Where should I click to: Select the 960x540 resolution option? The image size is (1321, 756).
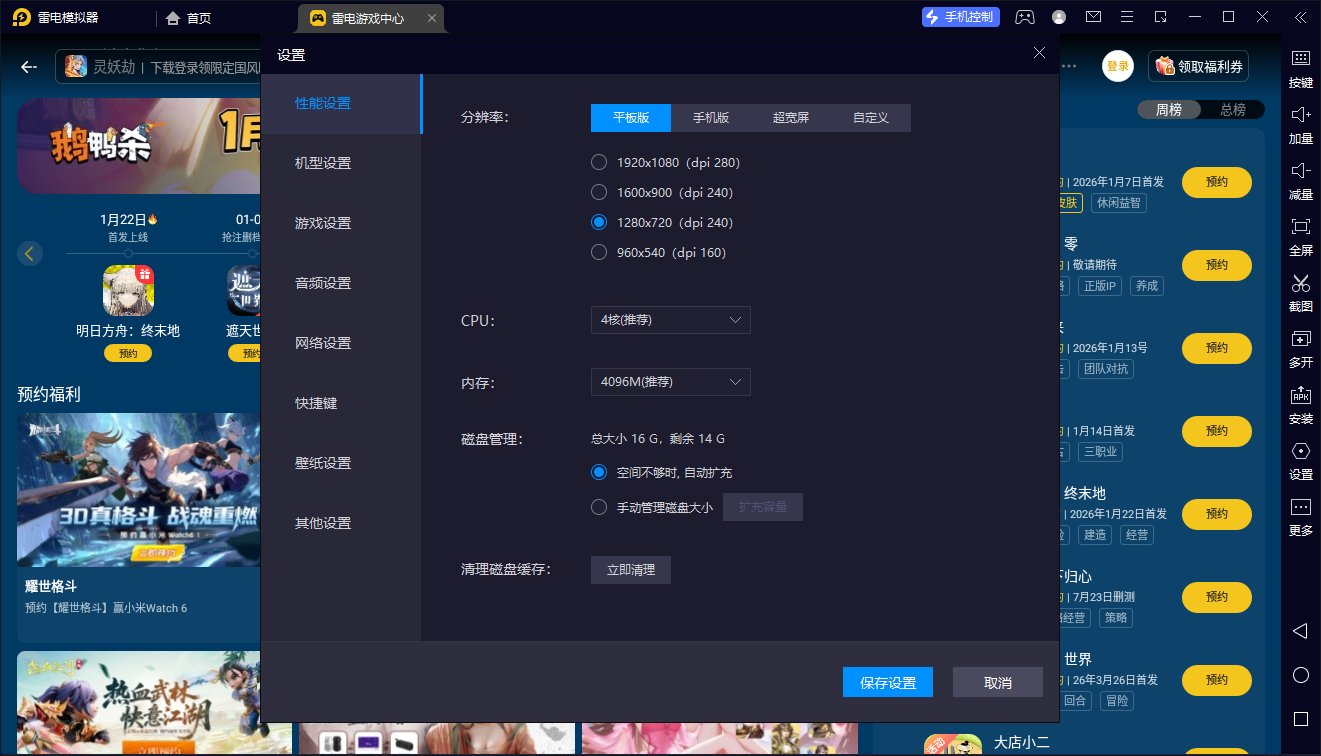[x=599, y=252]
